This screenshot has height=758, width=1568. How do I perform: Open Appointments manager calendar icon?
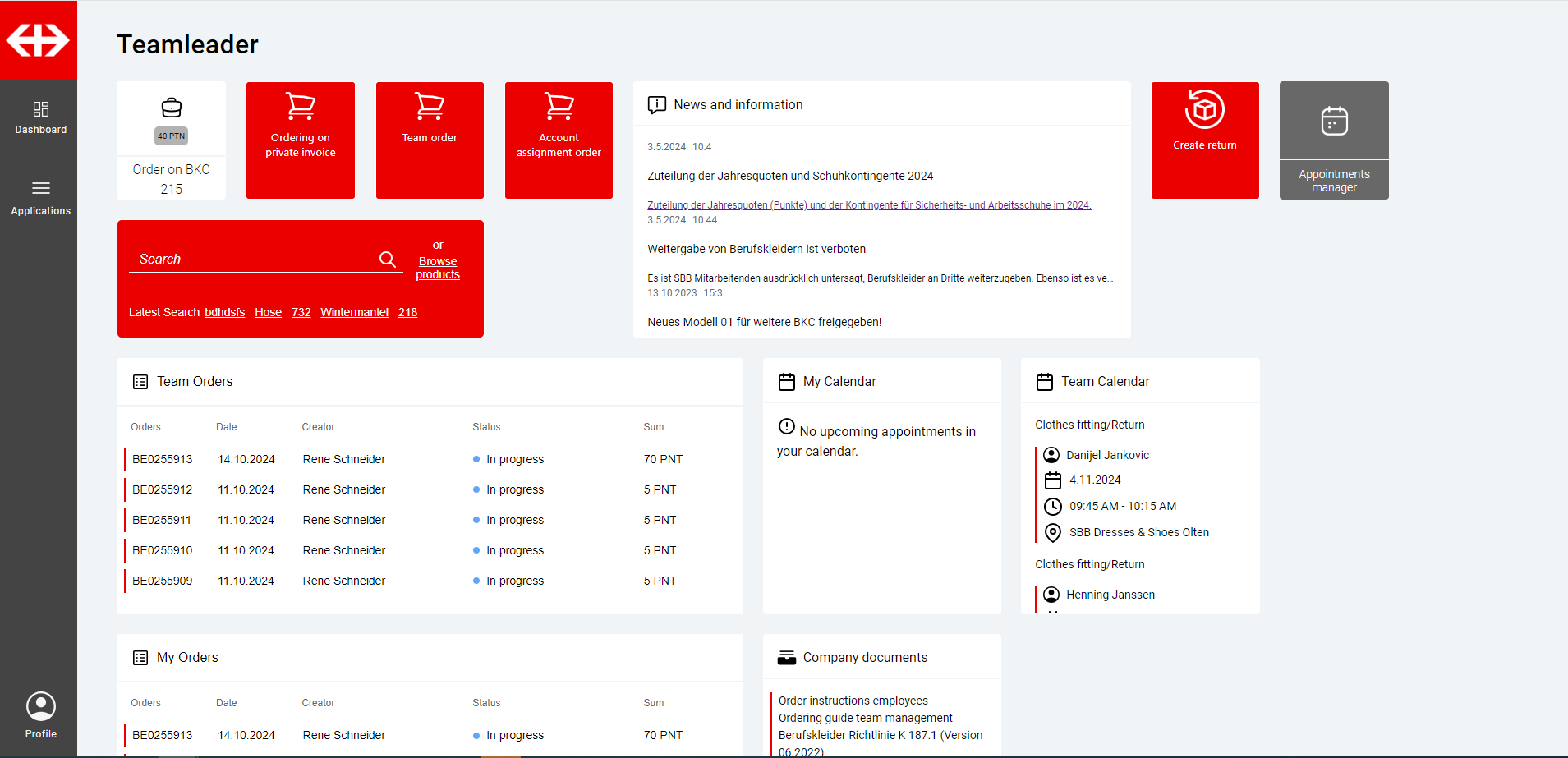click(x=1334, y=122)
